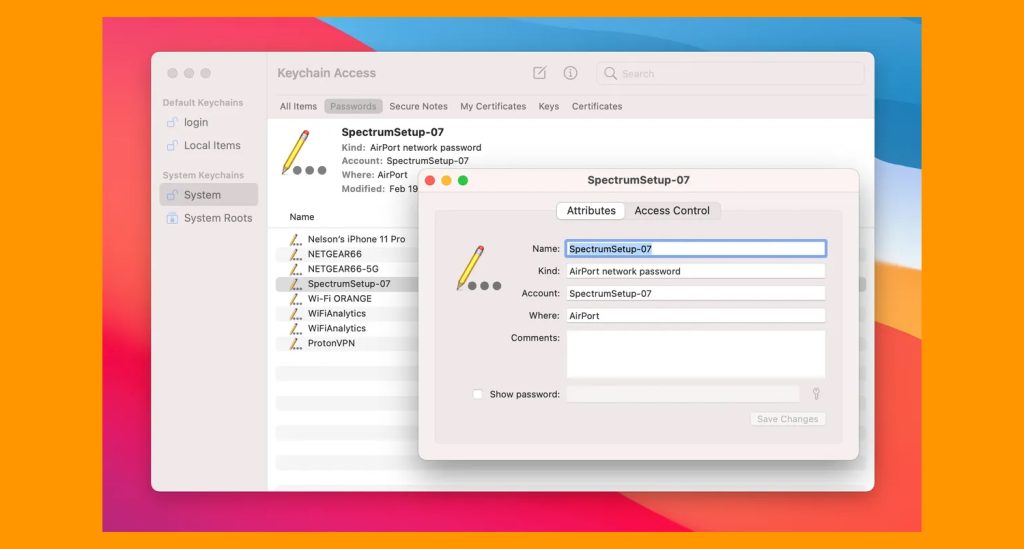The image size is (1024, 549).
Task: Zoom SpectrumSetup-07 dialog with green button
Action: point(463,180)
